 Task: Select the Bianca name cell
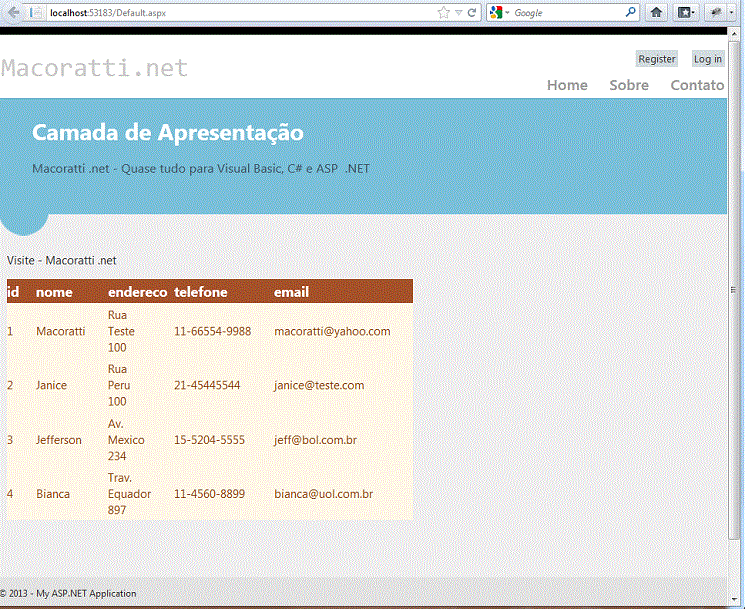[x=53, y=494]
